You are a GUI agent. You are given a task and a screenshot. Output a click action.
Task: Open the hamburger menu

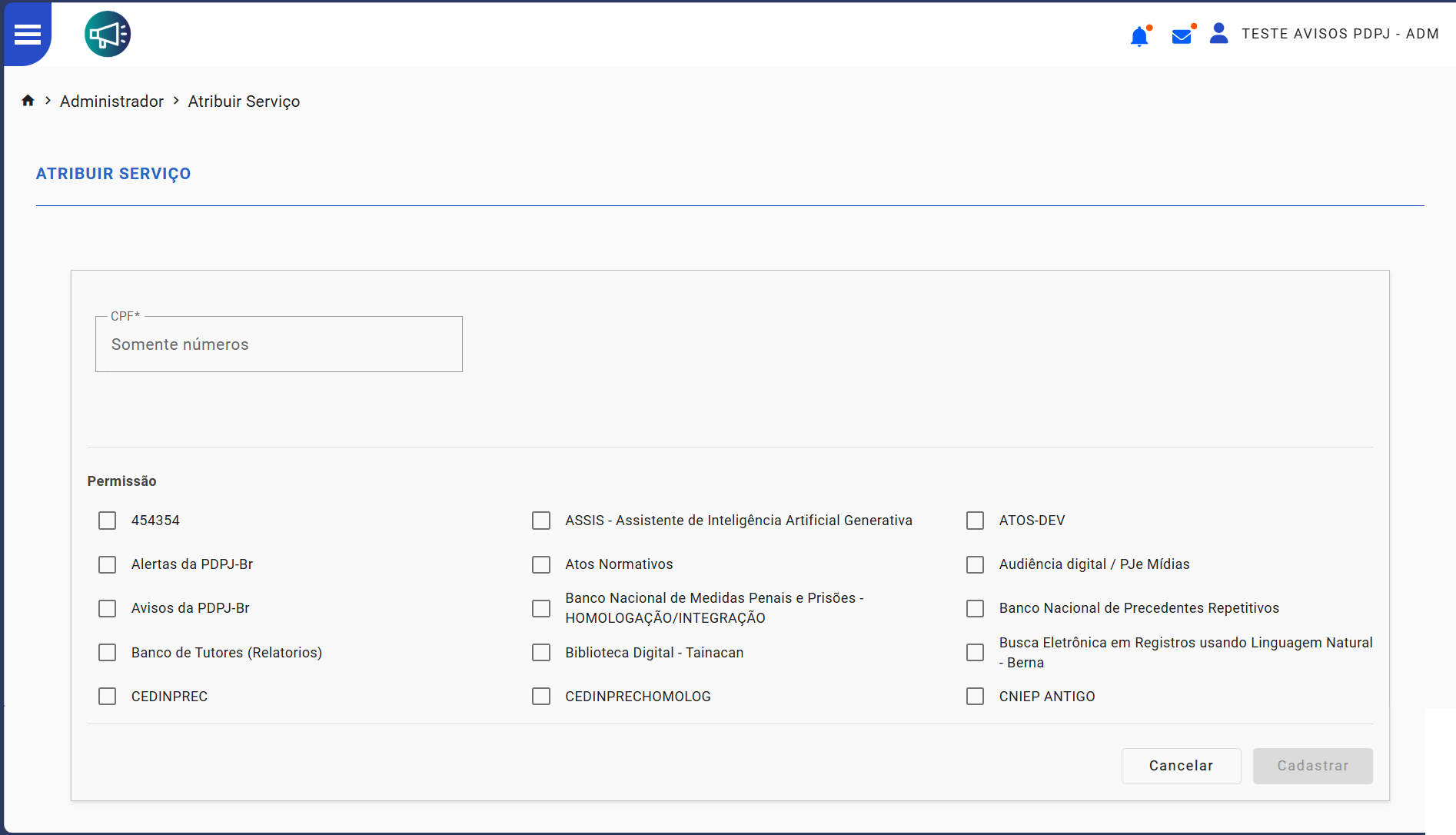28,34
